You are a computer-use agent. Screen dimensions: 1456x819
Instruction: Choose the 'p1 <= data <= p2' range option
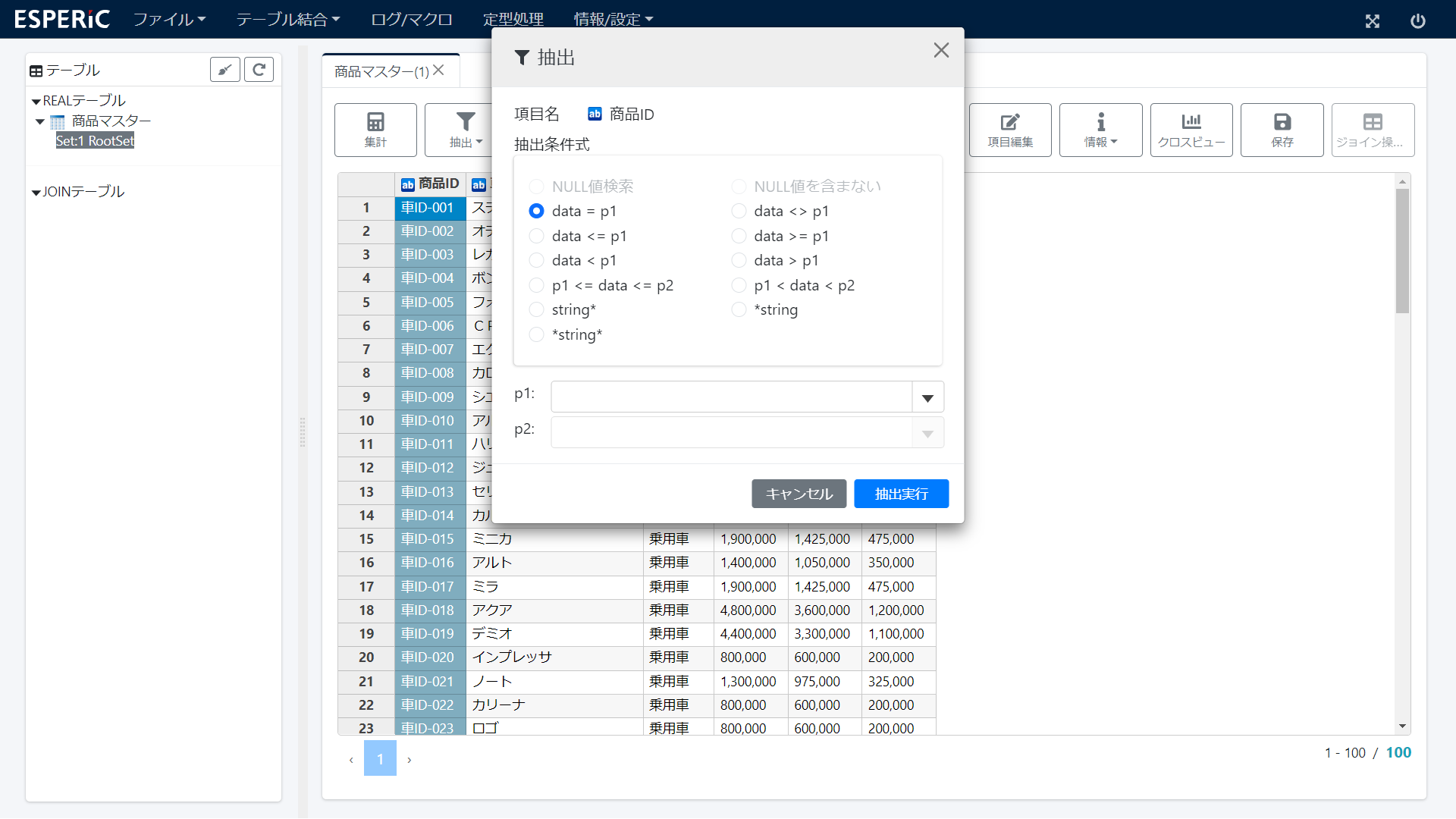(536, 285)
